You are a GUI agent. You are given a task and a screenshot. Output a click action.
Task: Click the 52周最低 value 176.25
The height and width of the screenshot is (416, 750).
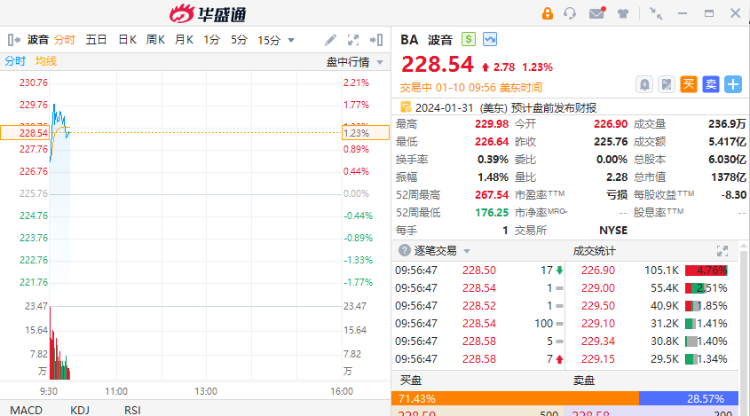(492, 212)
